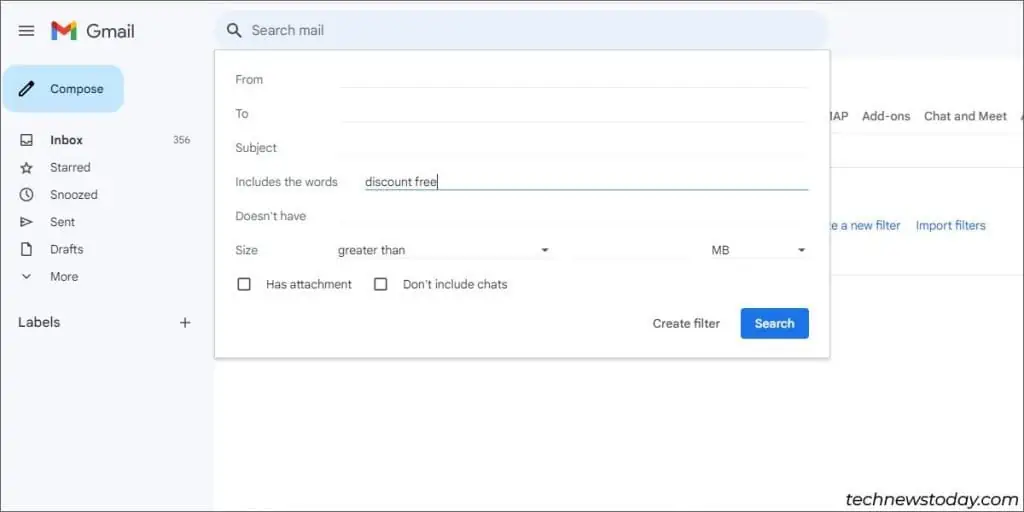Open the greater than size dropdown

(x=443, y=250)
